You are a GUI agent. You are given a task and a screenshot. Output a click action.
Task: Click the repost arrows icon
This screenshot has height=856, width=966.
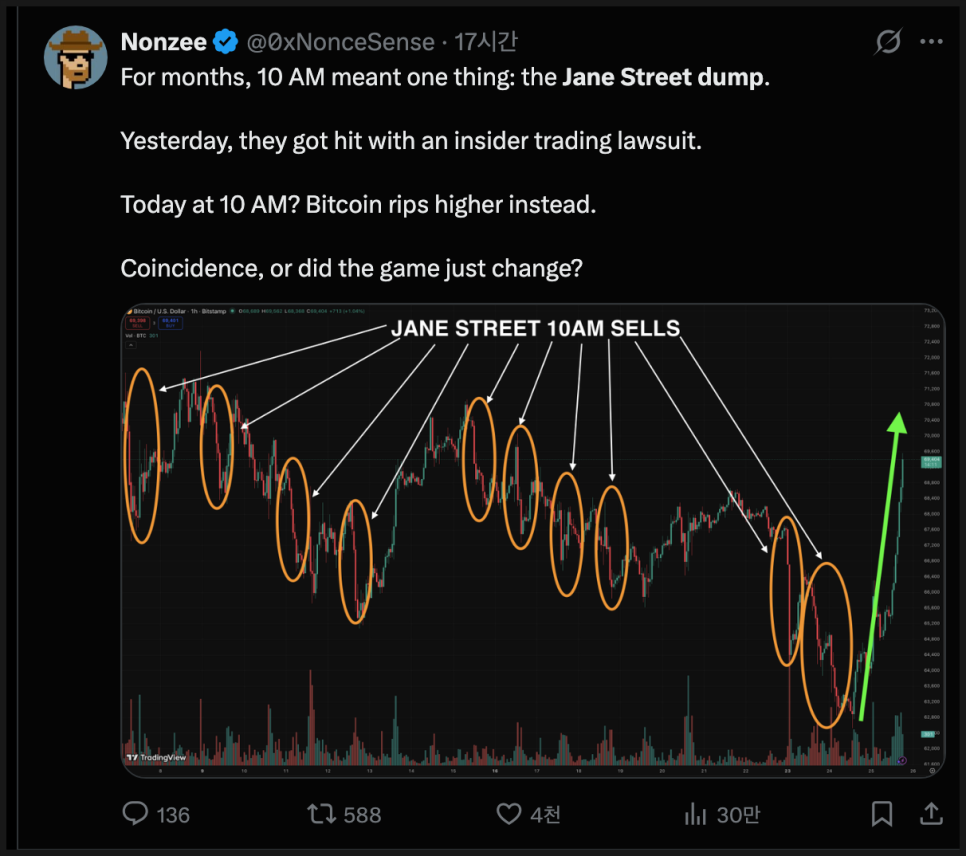tap(321, 814)
